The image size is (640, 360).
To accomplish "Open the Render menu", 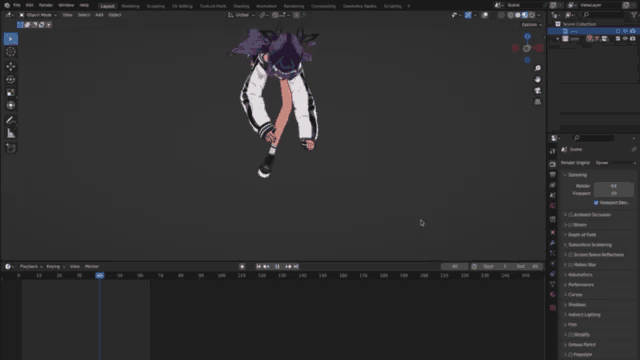I will [x=46, y=5].
